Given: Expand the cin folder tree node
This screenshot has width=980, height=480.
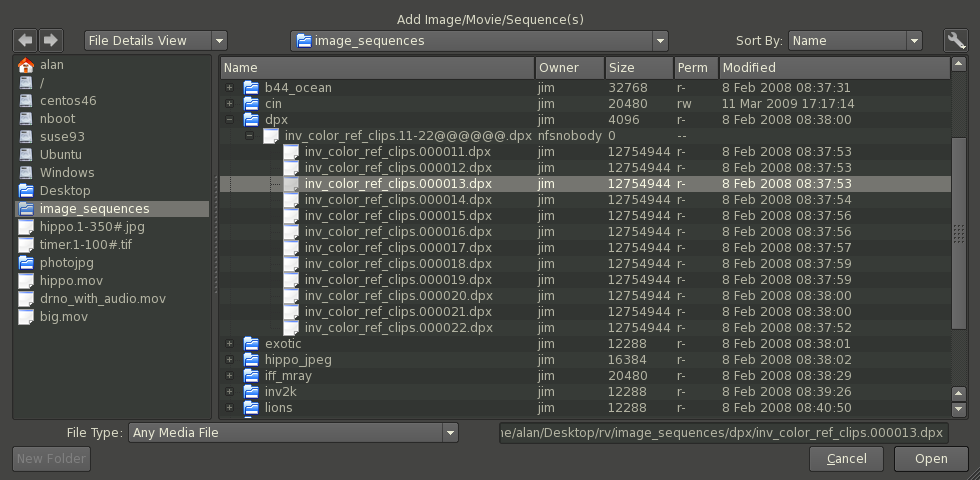Looking at the screenshot, I should pos(229,104).
